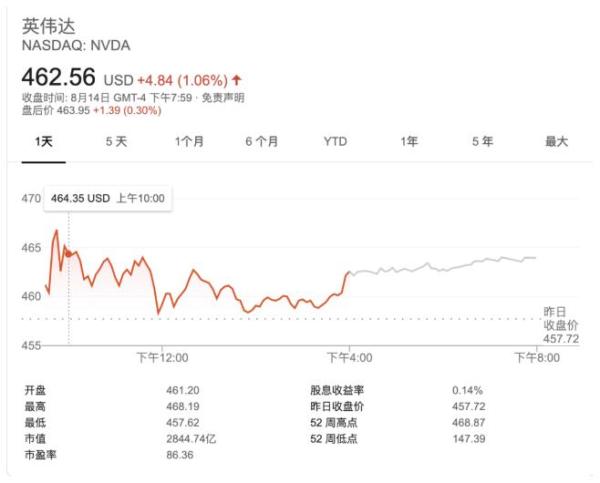The width and height of the screenshot is (600, 483).
Task: Click the red up arrow beside price change
Action: point(237,79)
